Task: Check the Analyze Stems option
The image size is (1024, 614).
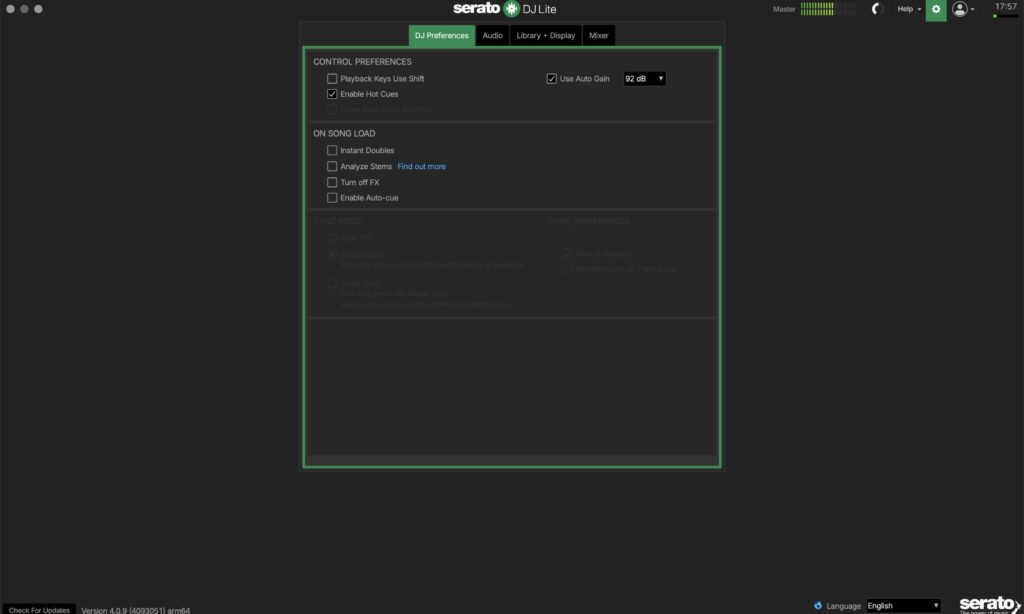Action: point(332,167)
